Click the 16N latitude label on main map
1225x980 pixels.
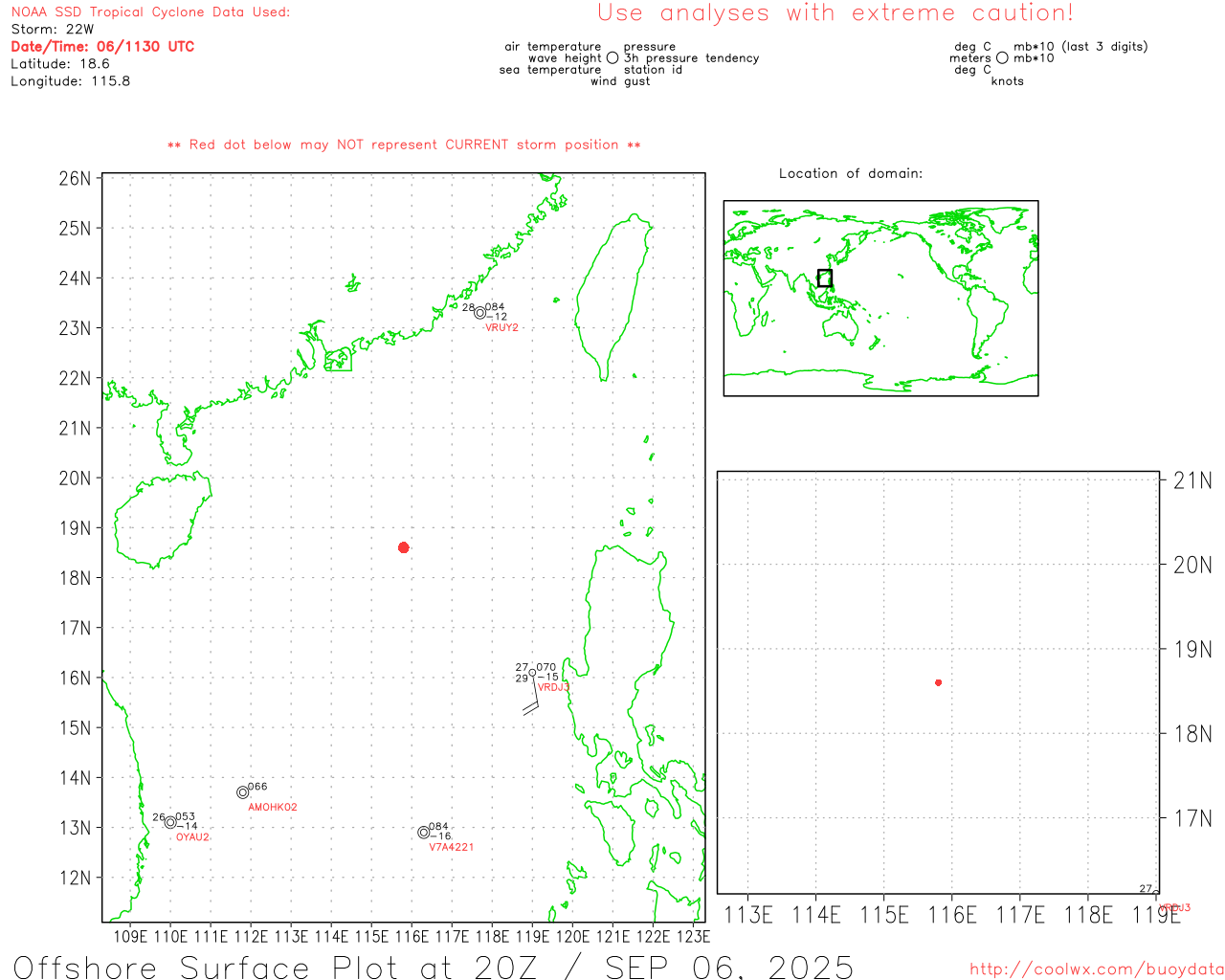point(75,678)
